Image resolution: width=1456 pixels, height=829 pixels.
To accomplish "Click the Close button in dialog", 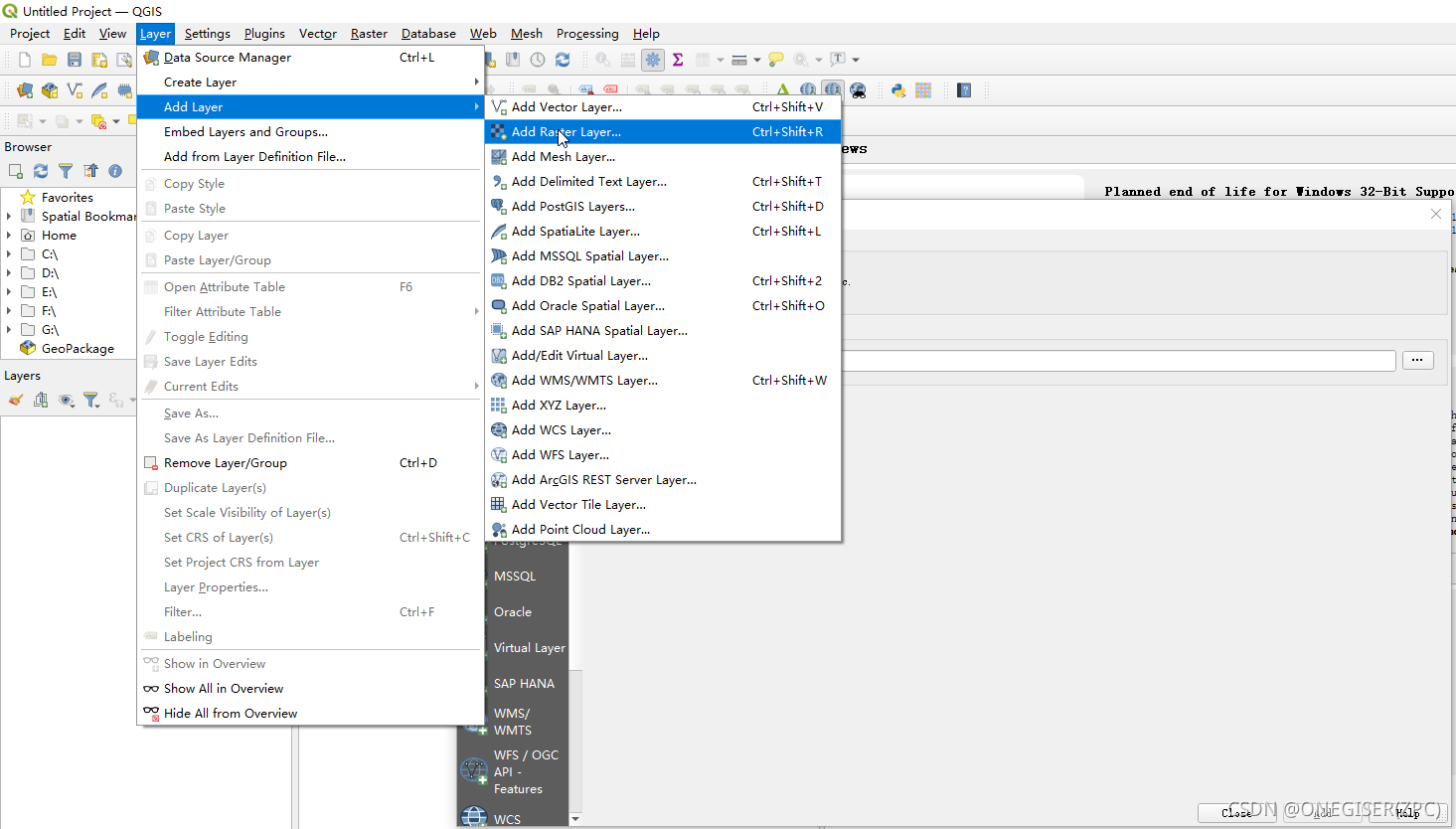I will click(x=1236, y=812).
